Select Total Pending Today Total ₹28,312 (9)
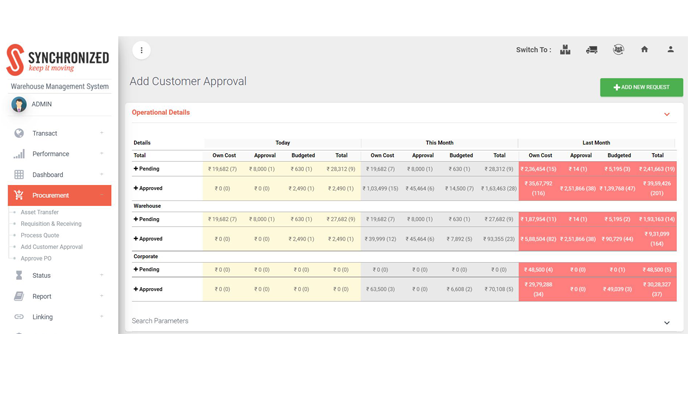Screen dimensions: 689x411 pos(341,169)
